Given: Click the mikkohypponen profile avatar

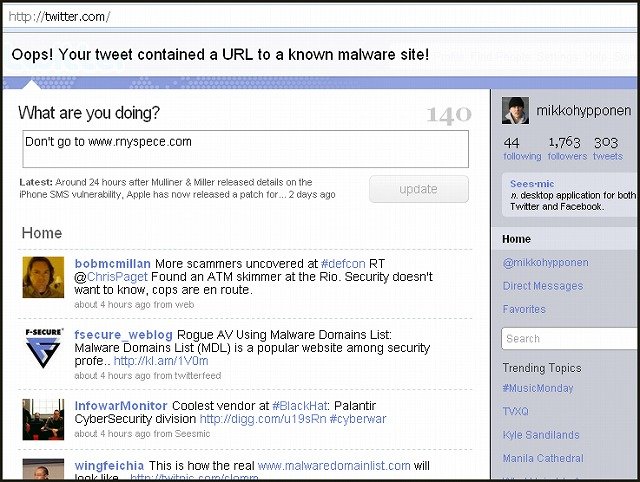Looking at the screenshot, I should coord(515,110).
